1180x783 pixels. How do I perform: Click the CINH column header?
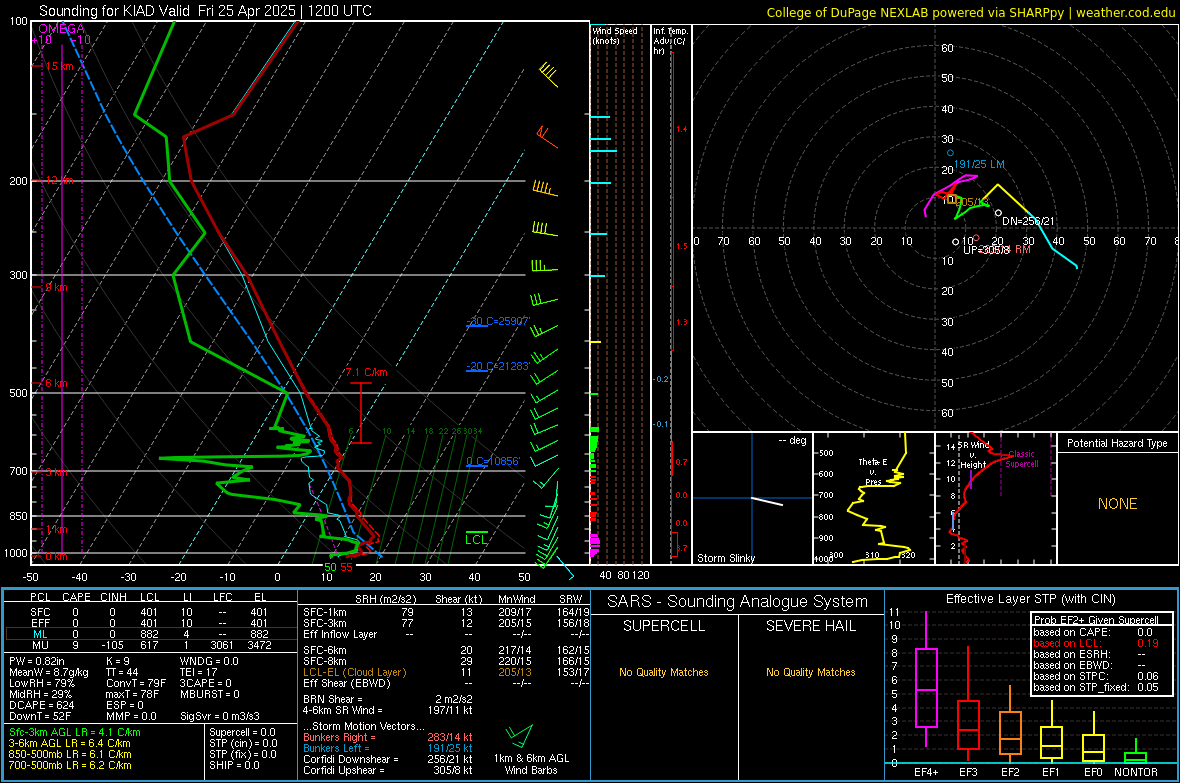(113, 597)
